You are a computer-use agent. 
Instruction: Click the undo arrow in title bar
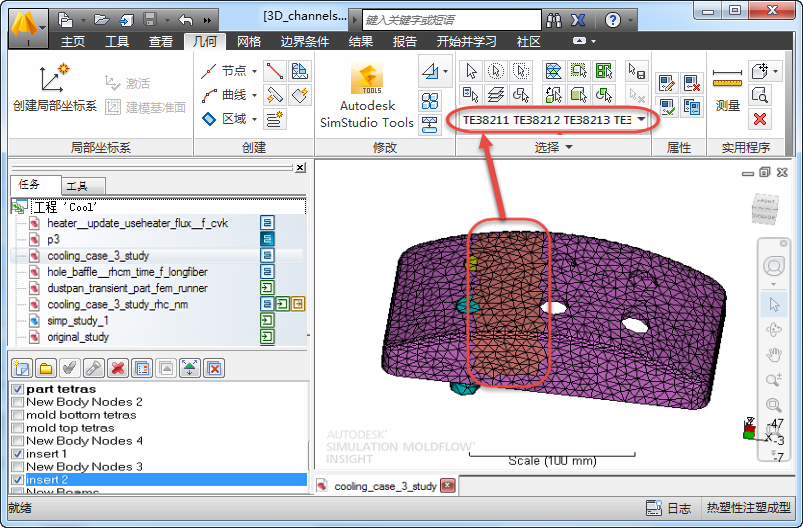[185, 20]
